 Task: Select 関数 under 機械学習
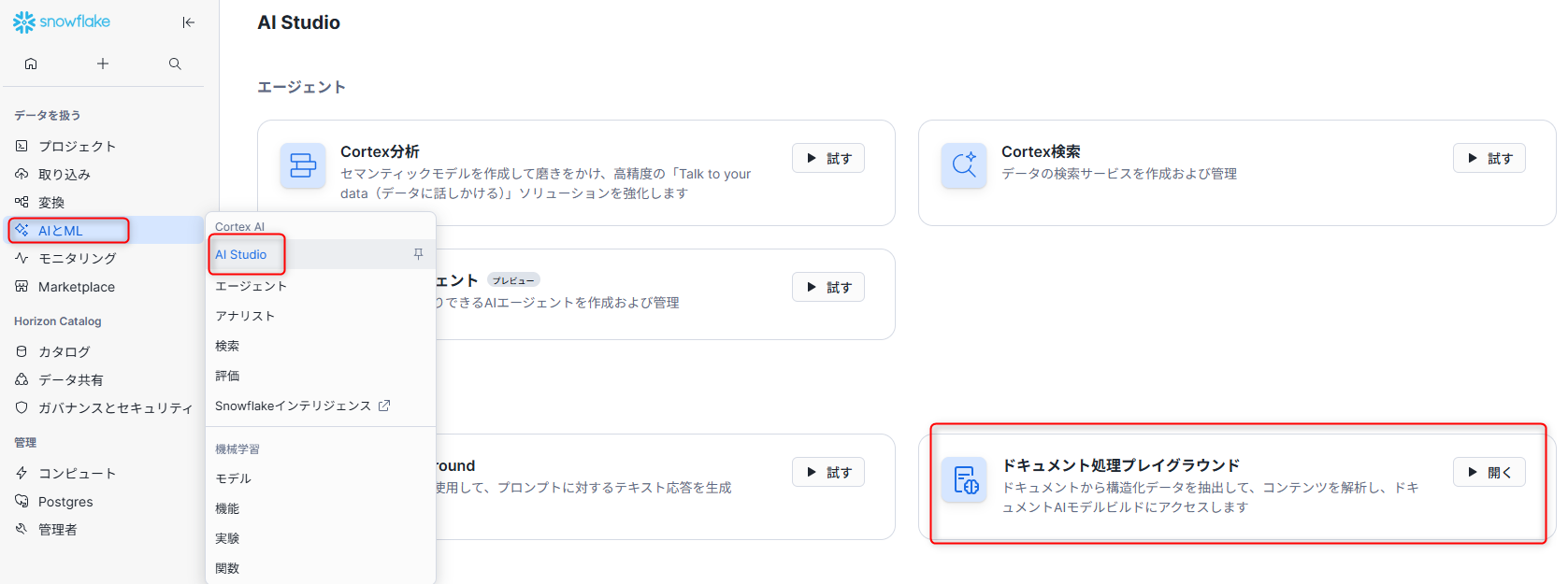[x=321, y=568]
